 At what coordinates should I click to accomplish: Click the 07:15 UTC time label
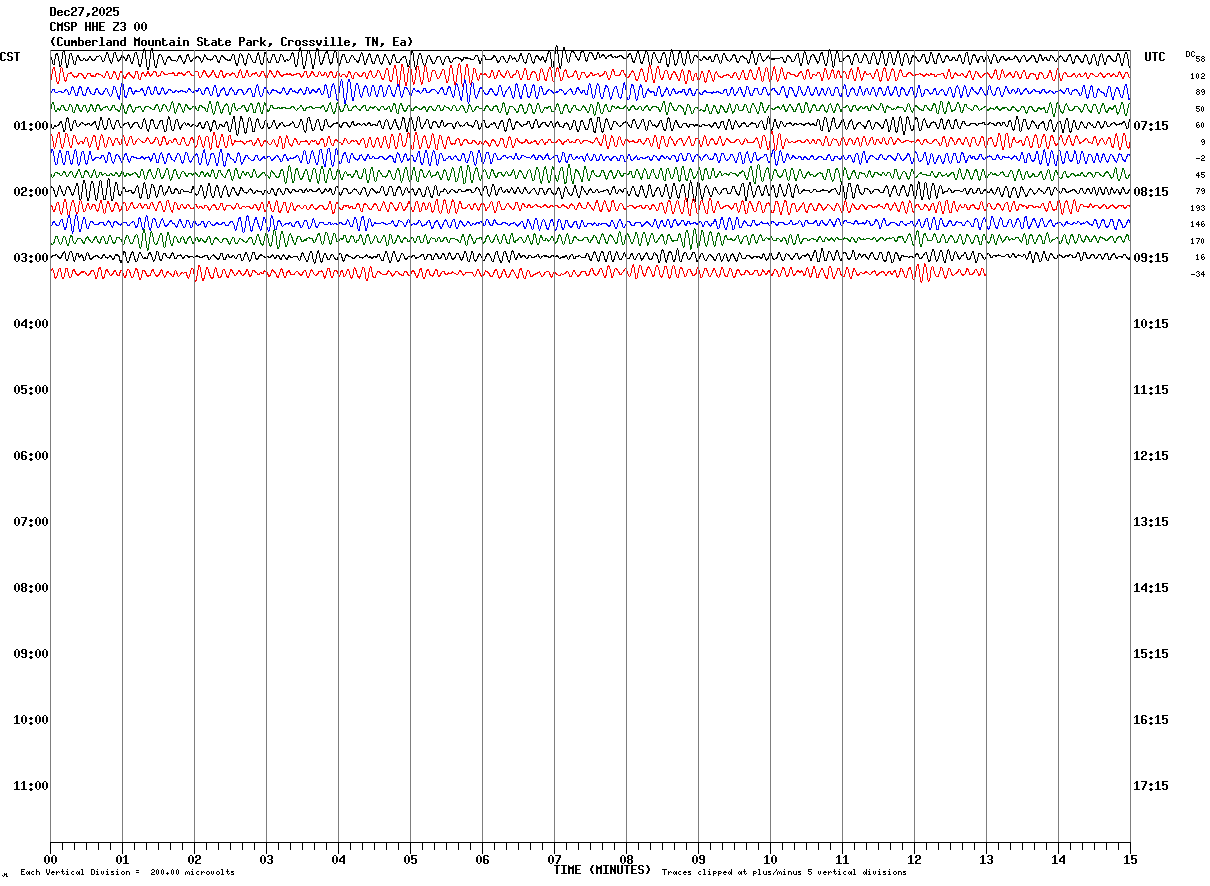(x=1151, y=126)
